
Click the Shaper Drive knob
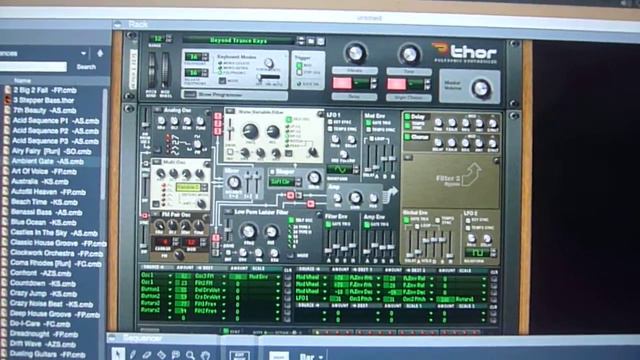click(x=313, y=178)
